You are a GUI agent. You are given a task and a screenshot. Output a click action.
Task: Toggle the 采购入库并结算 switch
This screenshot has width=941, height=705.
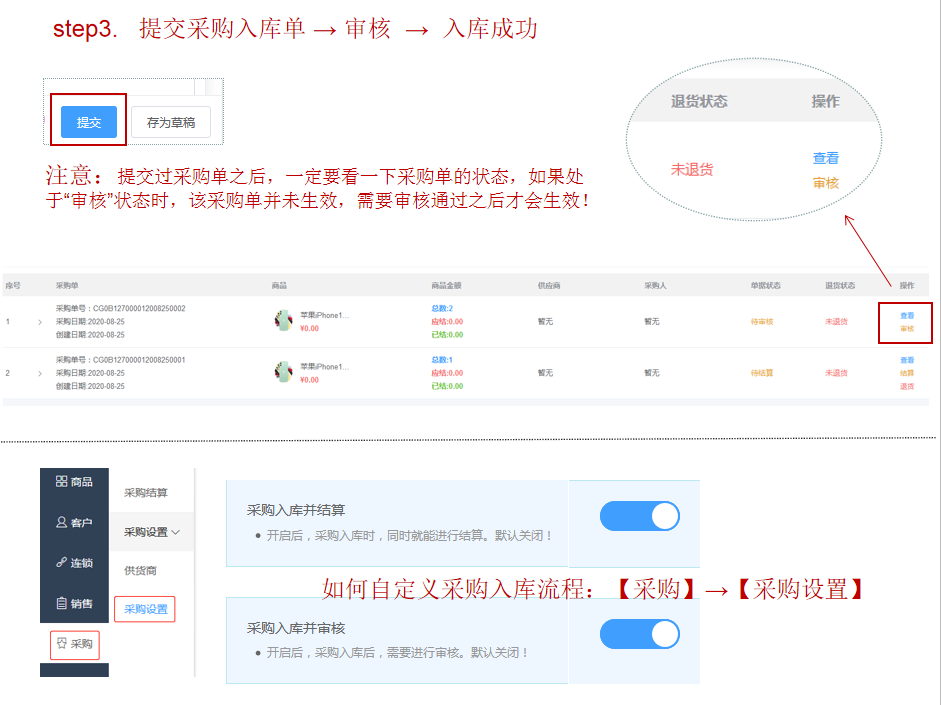[640, 516]
